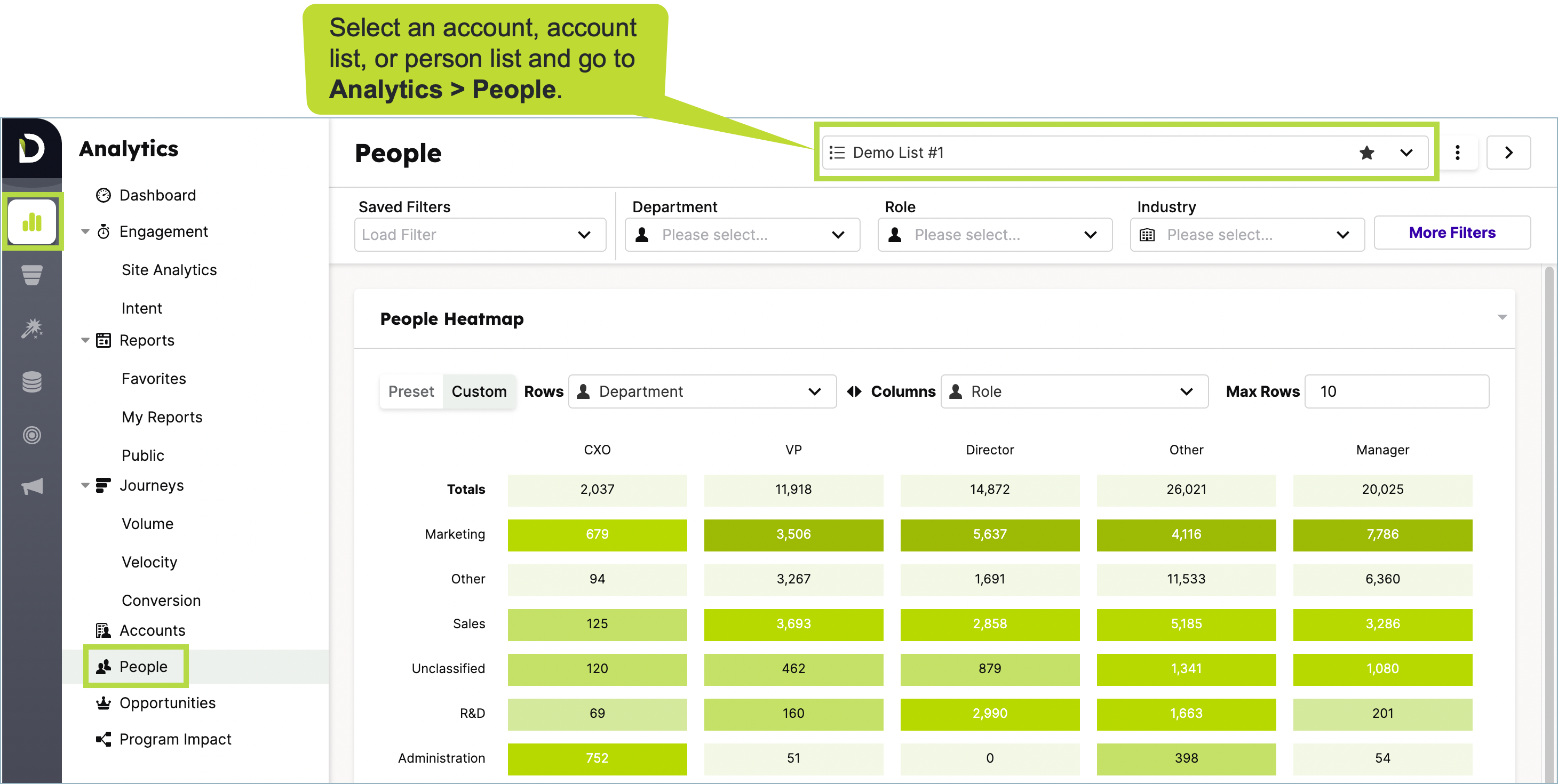The height and width of the screenshot is (784, 1558).
Task: Click Marketing Manager cell 7,786
Action: pyautogui.click(x=1382, y=534)
